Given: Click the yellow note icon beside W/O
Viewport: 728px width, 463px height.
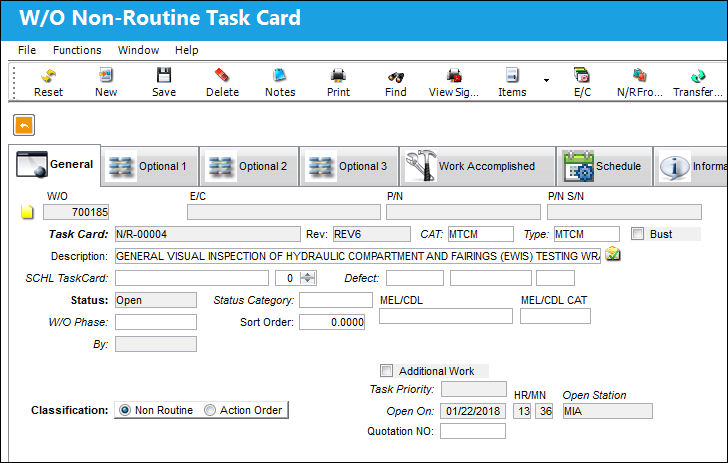Looking at the screenshot, I should tap(27, 212).
